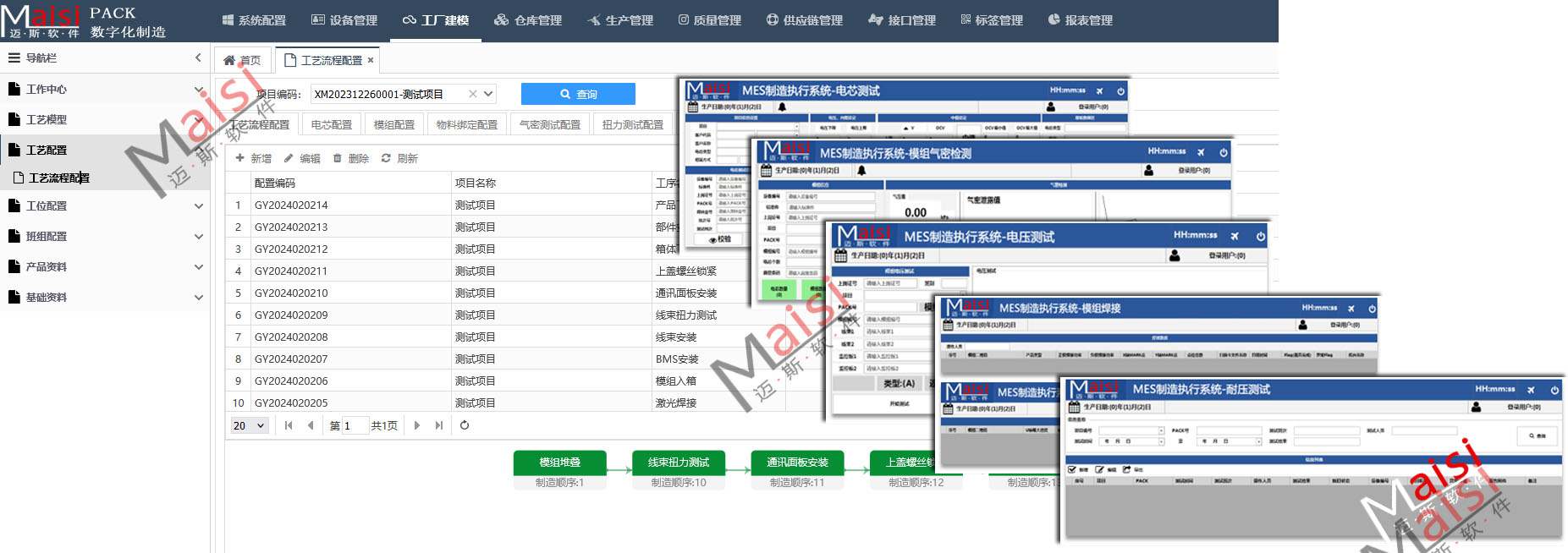Click the pagination reload icon
The image size is (1568, 553).
click(465, 425)
